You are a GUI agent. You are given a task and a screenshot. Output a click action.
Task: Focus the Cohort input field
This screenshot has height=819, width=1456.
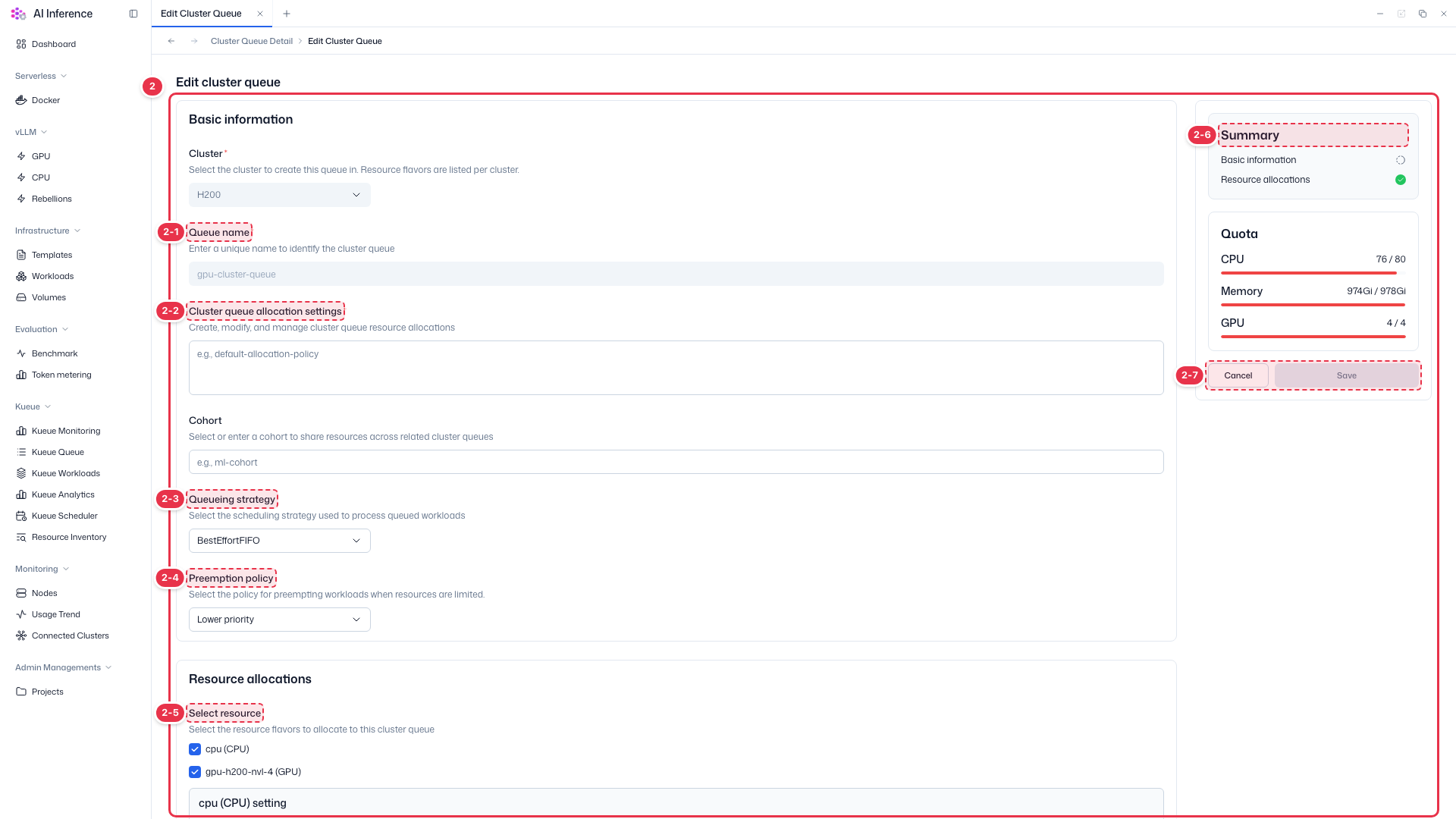coord(676,462)
